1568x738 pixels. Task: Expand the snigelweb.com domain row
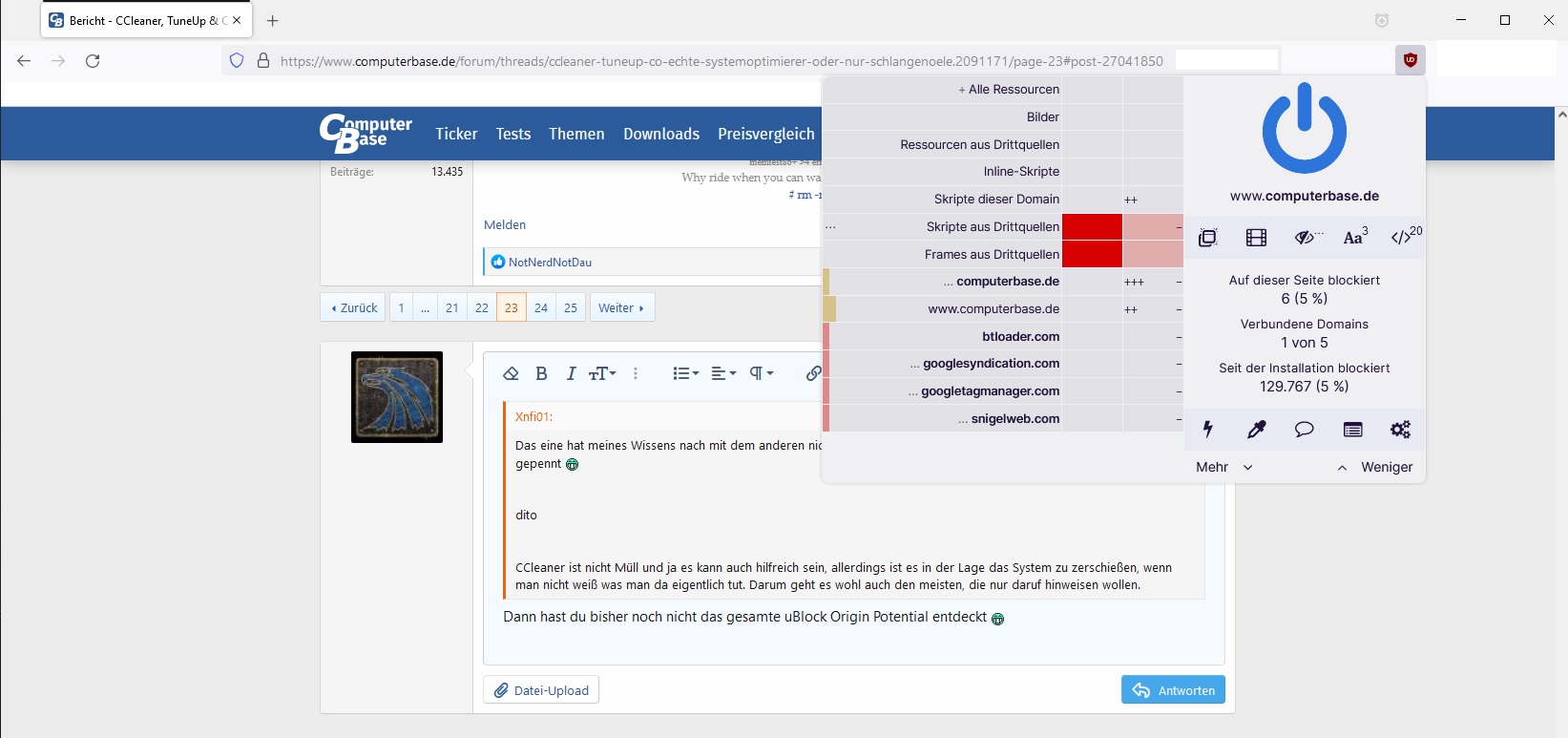[942, 418]
